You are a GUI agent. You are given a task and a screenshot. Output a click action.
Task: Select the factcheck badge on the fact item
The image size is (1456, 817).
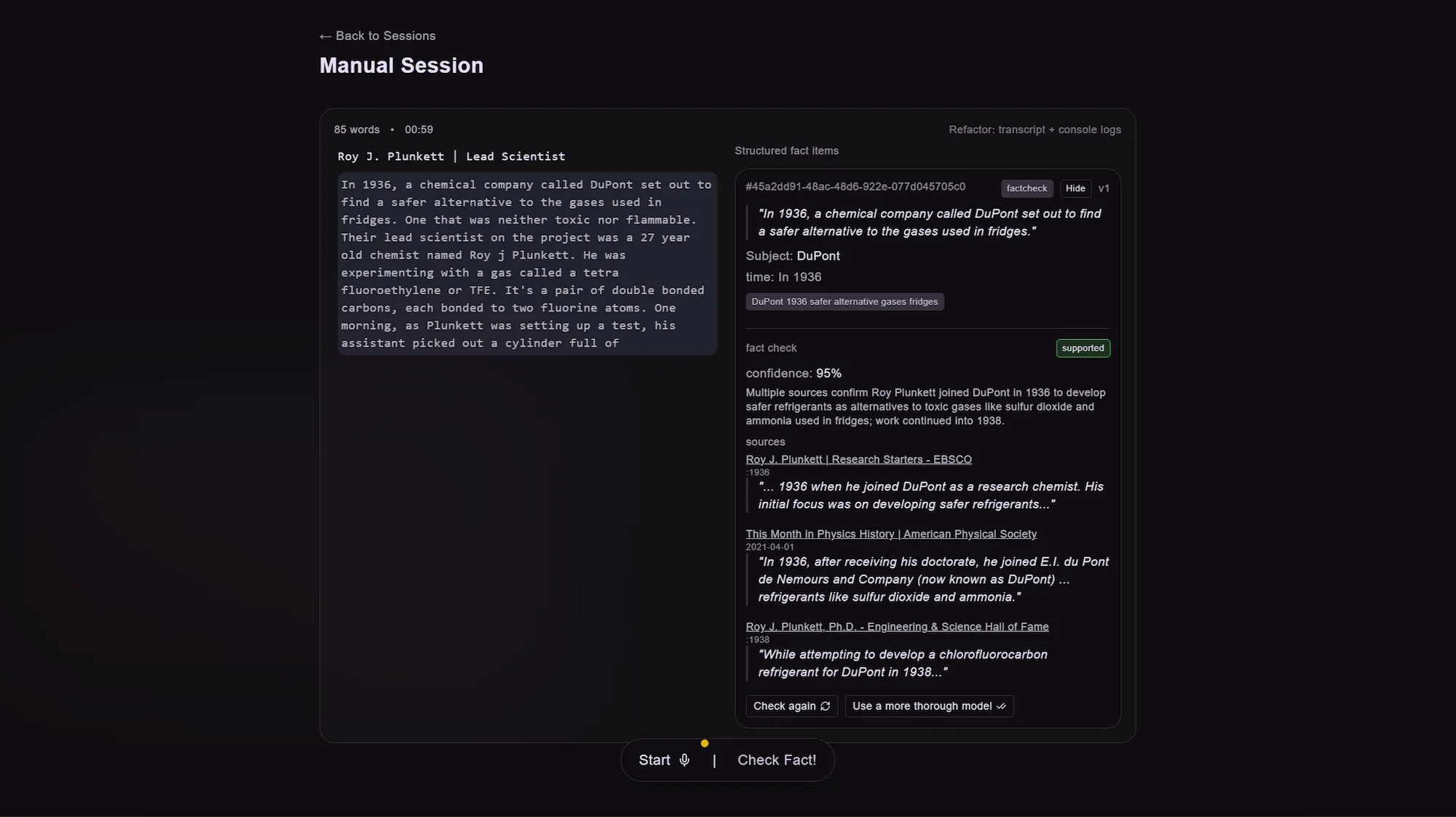pos(1026,188)
